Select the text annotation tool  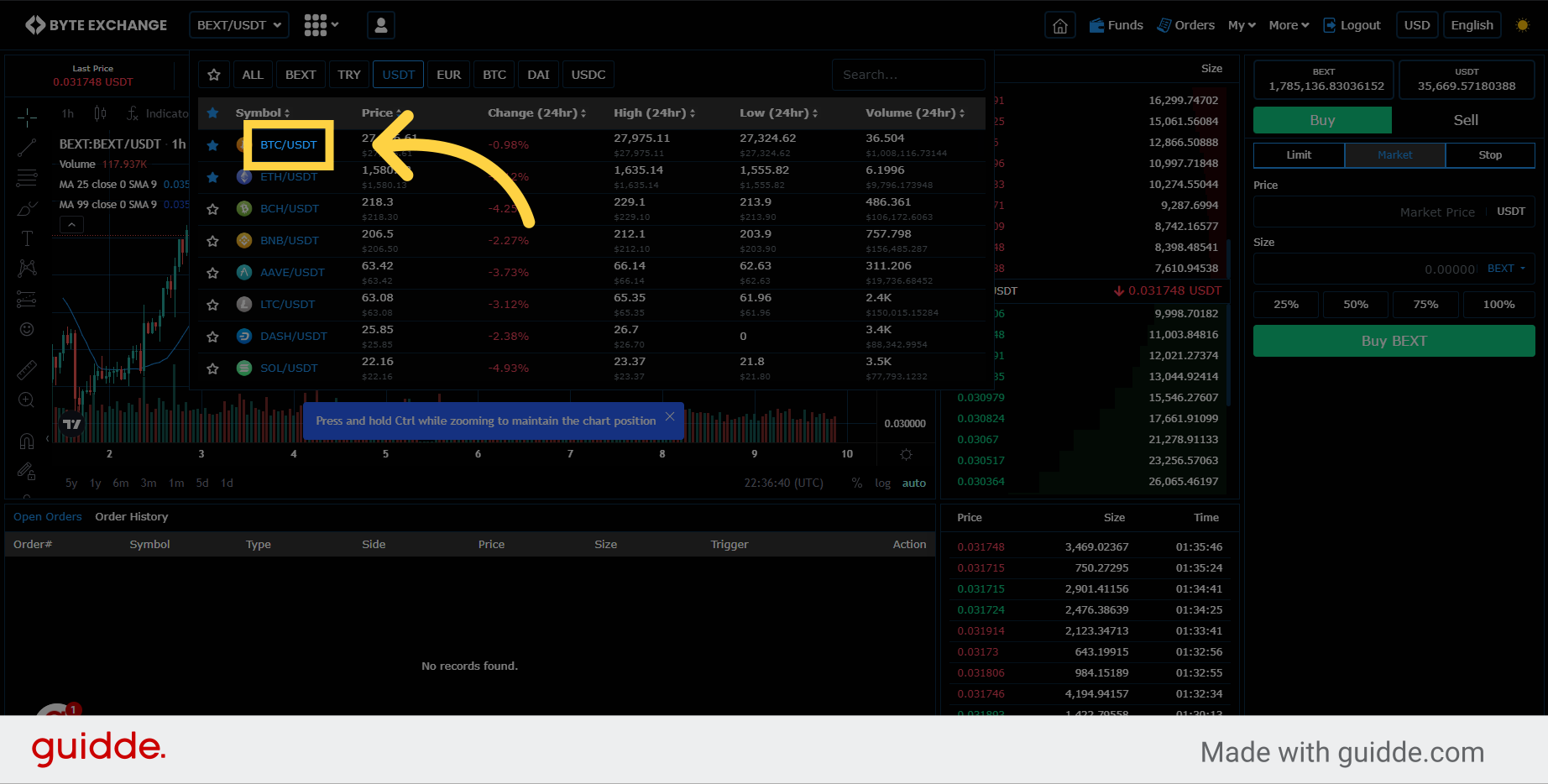pyautogui.click(x=27, y=238)
